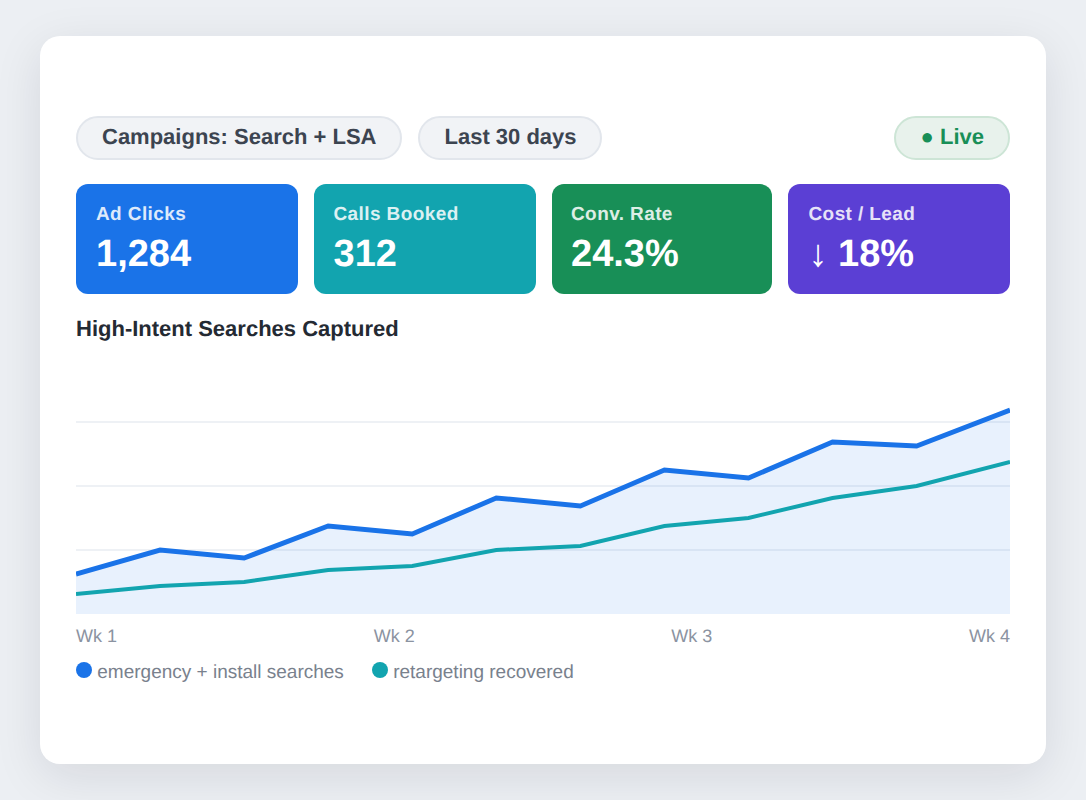Click the 1,284 ad clicks value
Viewport: 1086px width, 800px height.
[143, 254]
